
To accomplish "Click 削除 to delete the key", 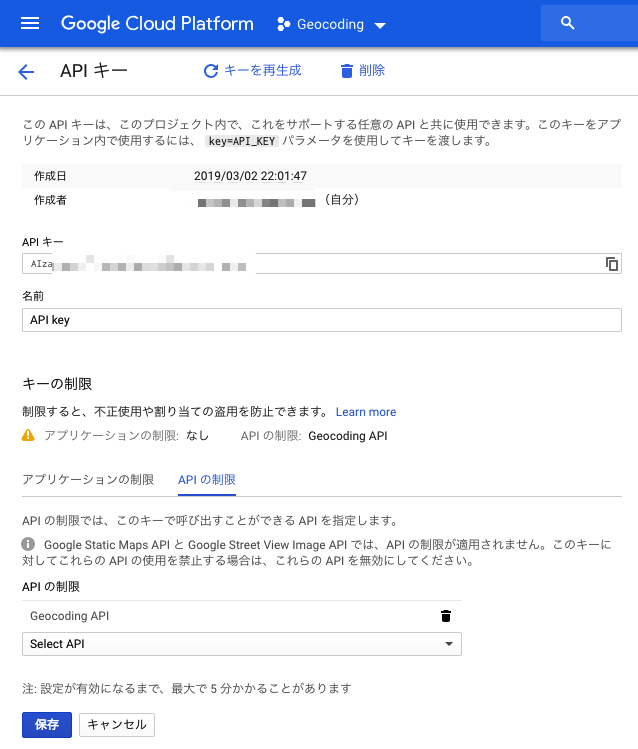I will (372, 71).
